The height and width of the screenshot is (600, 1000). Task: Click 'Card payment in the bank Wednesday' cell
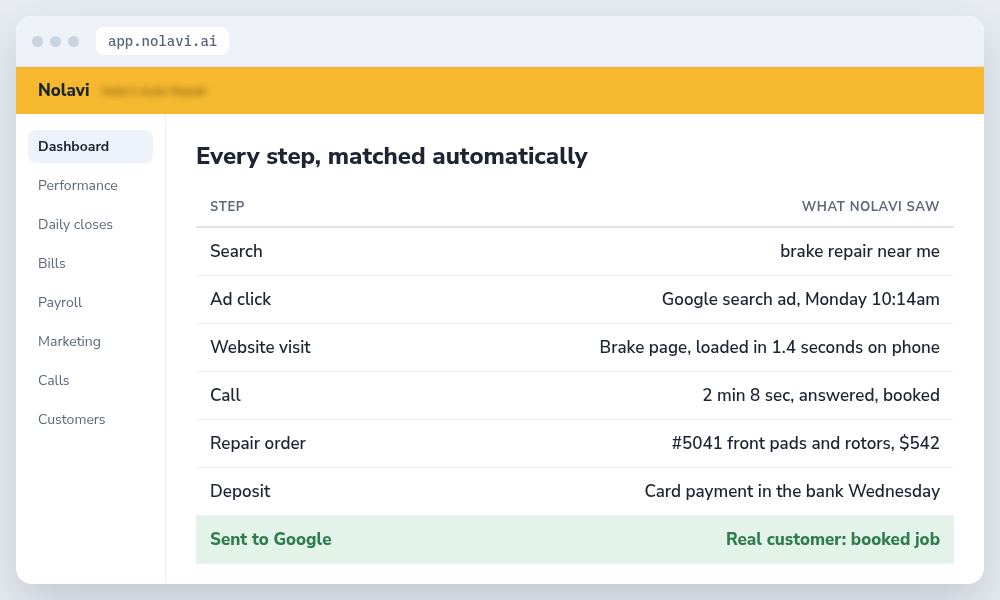(x=792, y=491)
